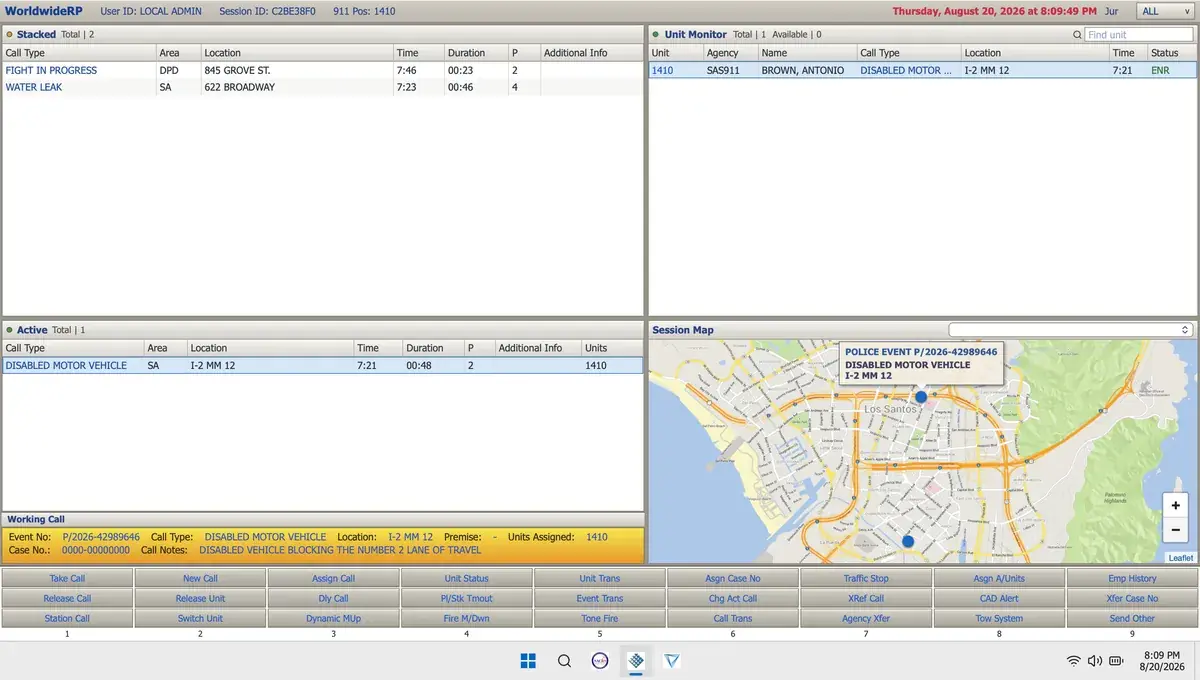Click the Asgn A/Units button
The width and height of the screenshot is (1200, 680).
[999, 578]
